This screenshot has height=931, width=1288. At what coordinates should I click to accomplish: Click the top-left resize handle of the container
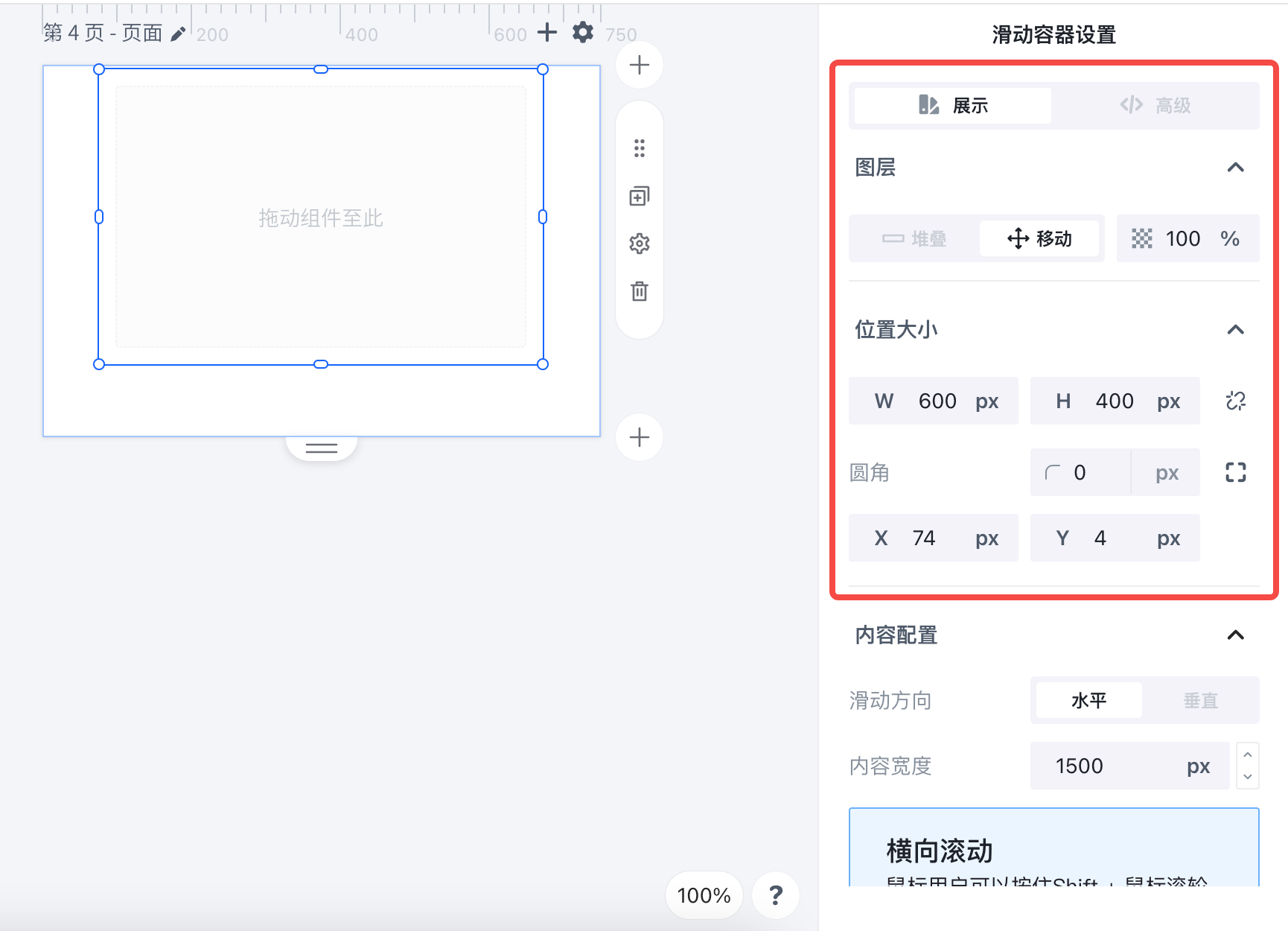99,69
